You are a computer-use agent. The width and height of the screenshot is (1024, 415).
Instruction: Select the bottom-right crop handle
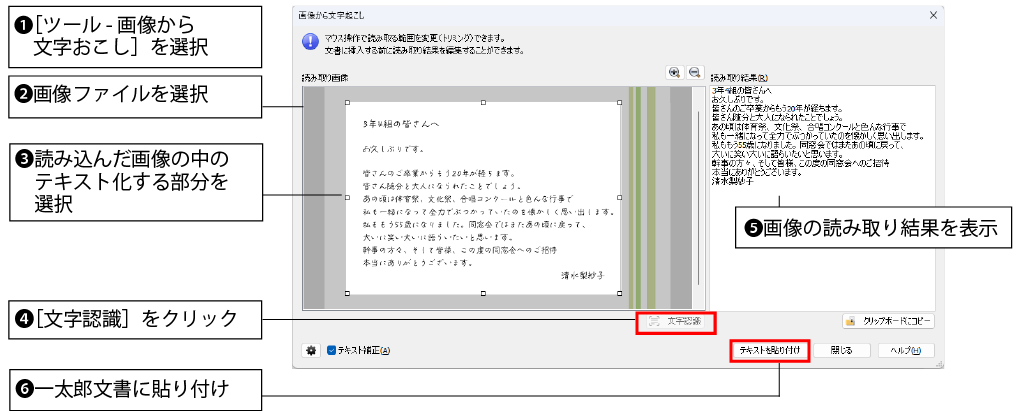tap(621, 294)
